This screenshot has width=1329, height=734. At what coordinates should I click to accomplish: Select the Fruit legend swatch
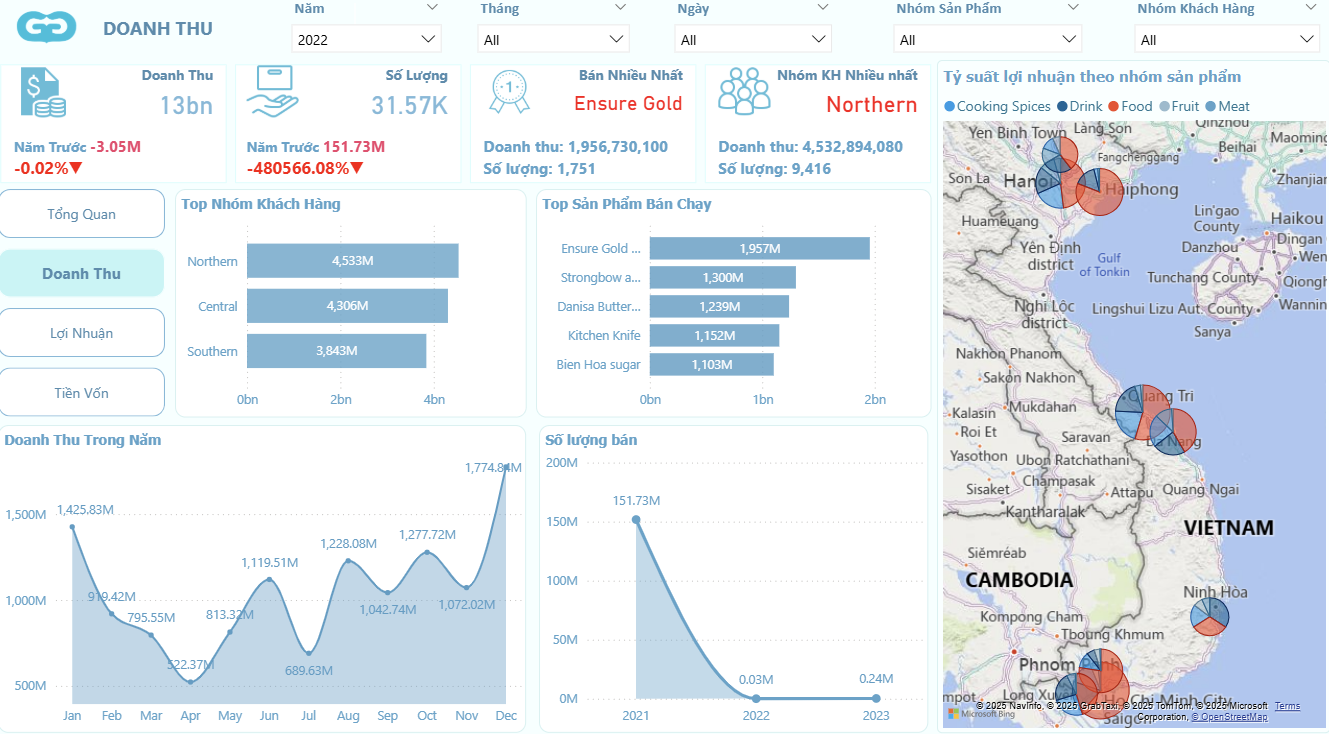tap(1163, 106)
